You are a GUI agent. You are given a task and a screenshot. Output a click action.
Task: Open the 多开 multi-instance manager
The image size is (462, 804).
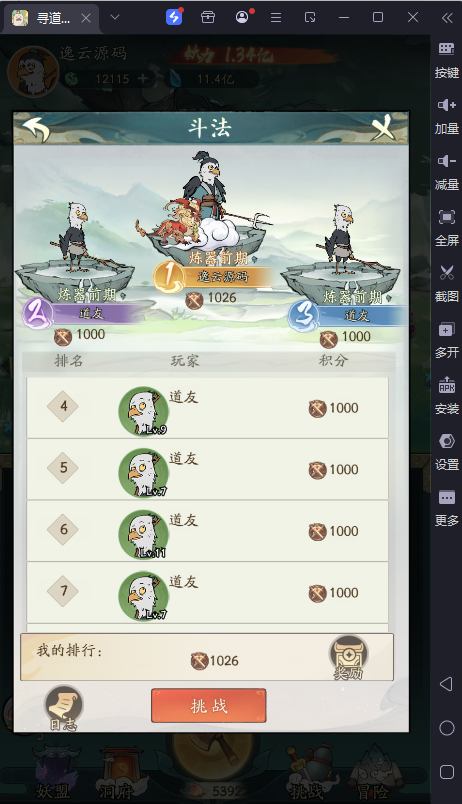click(447, 340)
